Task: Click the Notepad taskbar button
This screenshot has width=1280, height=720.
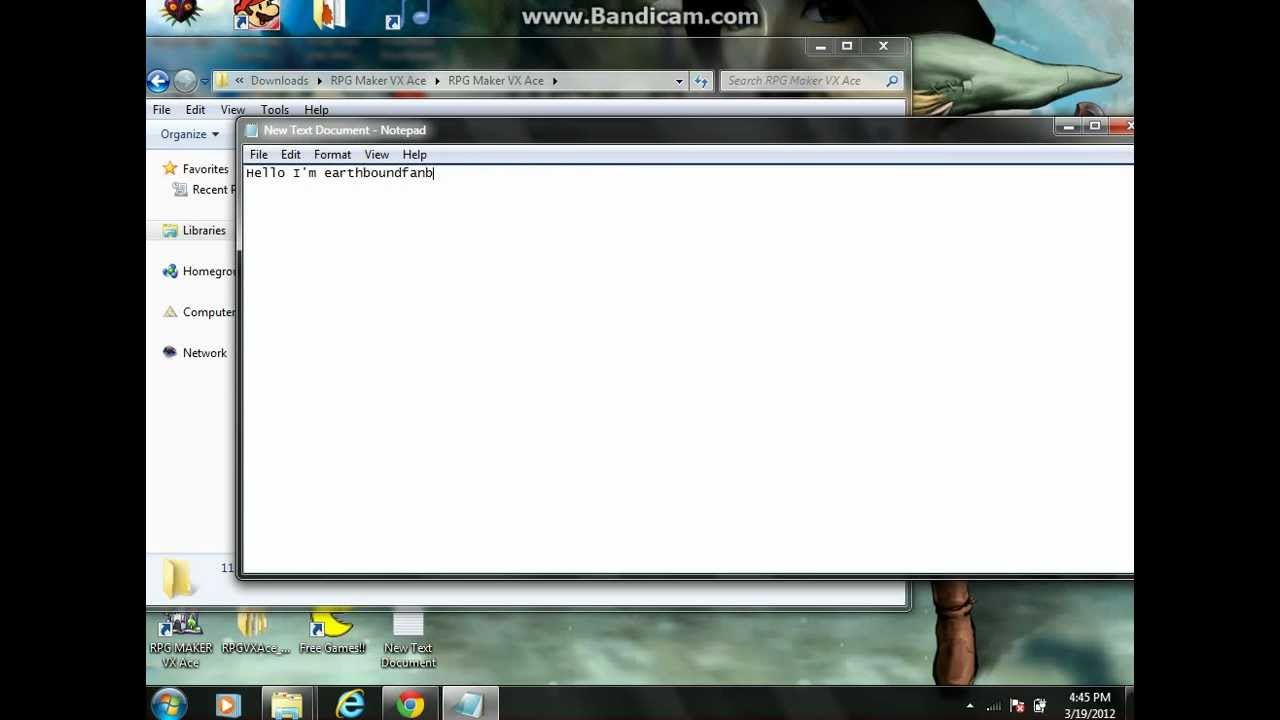Action: tap(468, 706)
